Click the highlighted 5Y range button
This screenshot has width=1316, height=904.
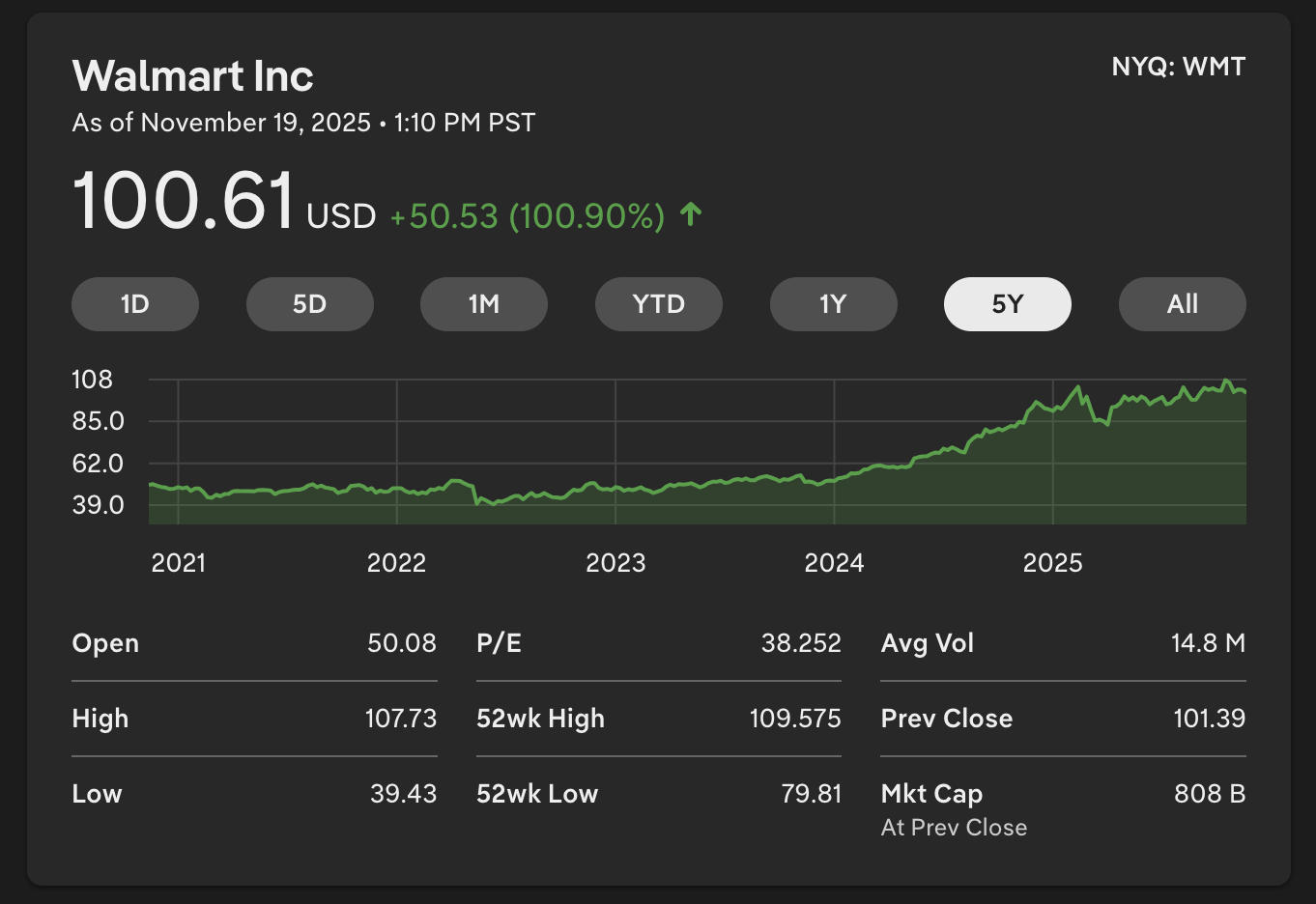1007,304
